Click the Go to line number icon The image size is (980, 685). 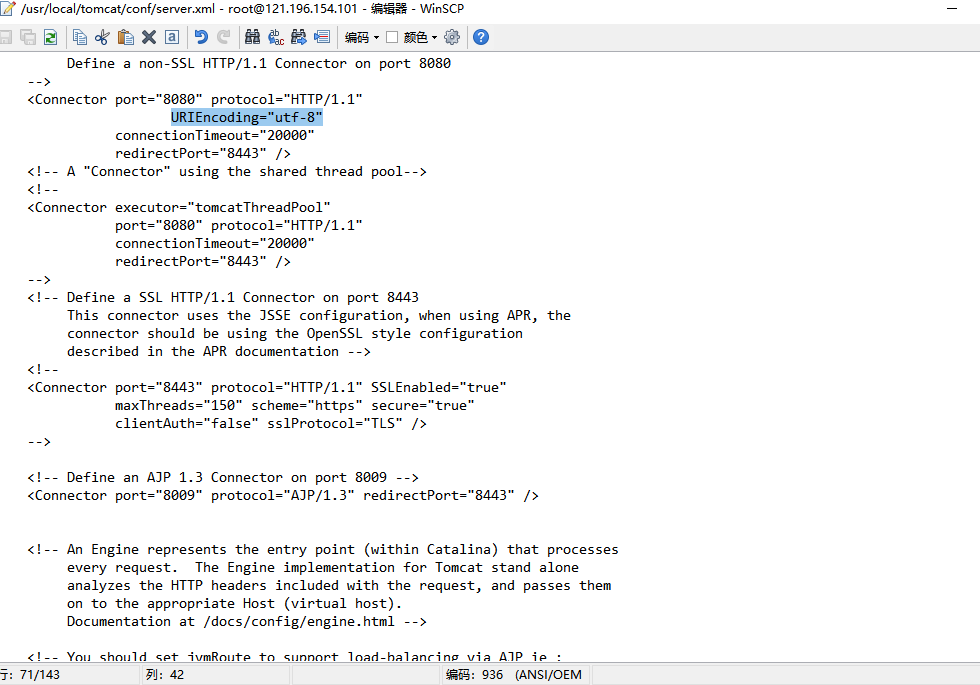point(322,38)
